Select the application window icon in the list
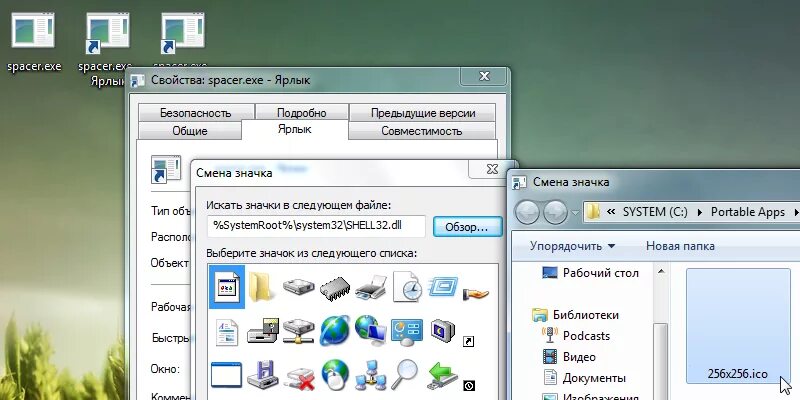 227,287
